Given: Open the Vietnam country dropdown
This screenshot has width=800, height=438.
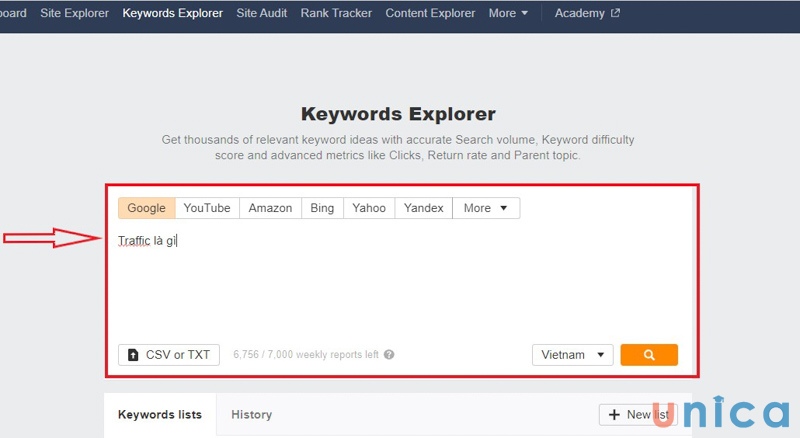Looking at the screenshot, I should [x=572, y=355].
